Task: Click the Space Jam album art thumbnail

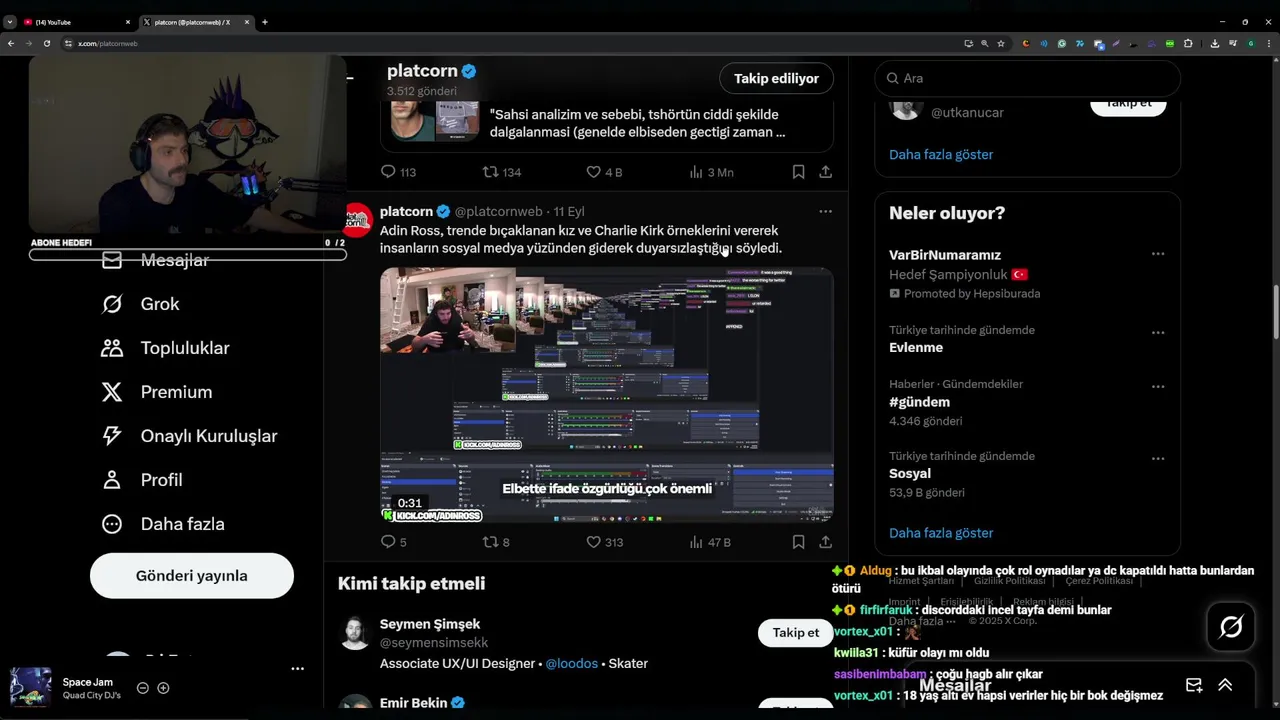Action: [30, 687]
